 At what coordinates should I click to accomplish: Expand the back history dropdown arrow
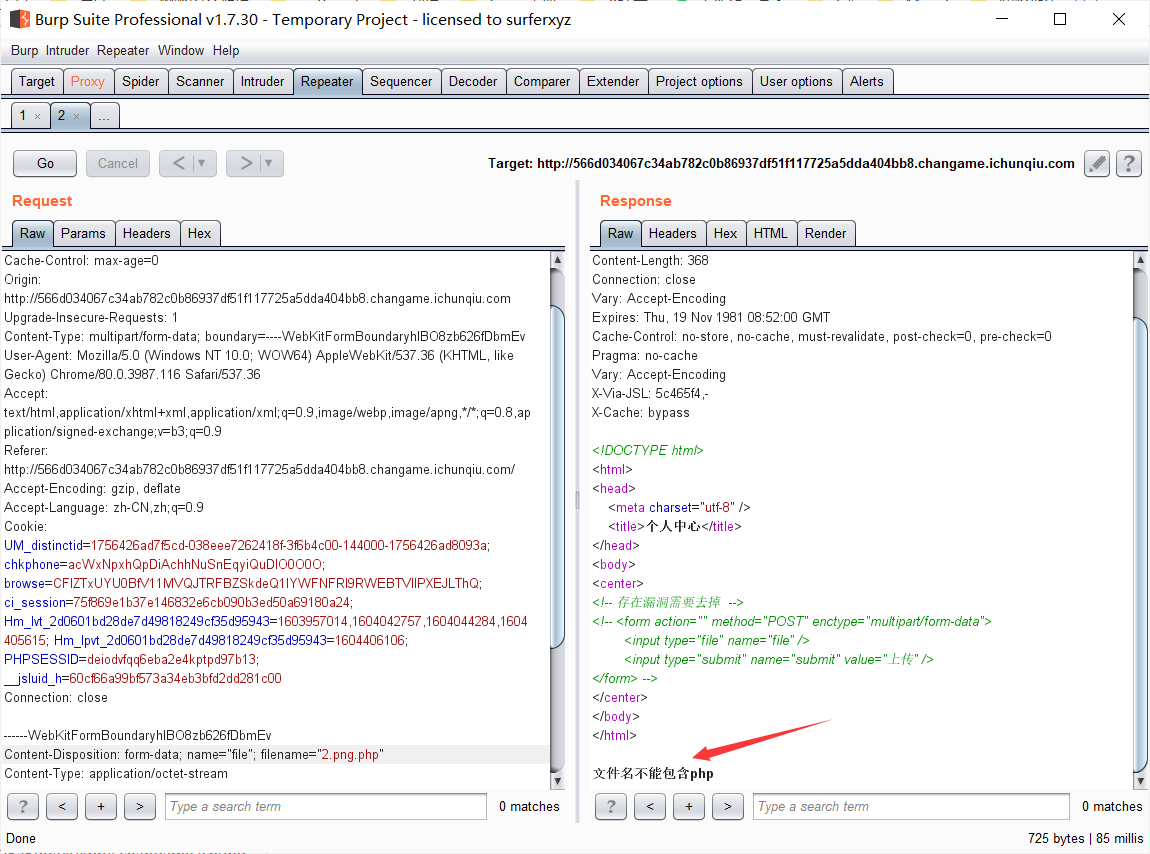click(x=202, y=163)
